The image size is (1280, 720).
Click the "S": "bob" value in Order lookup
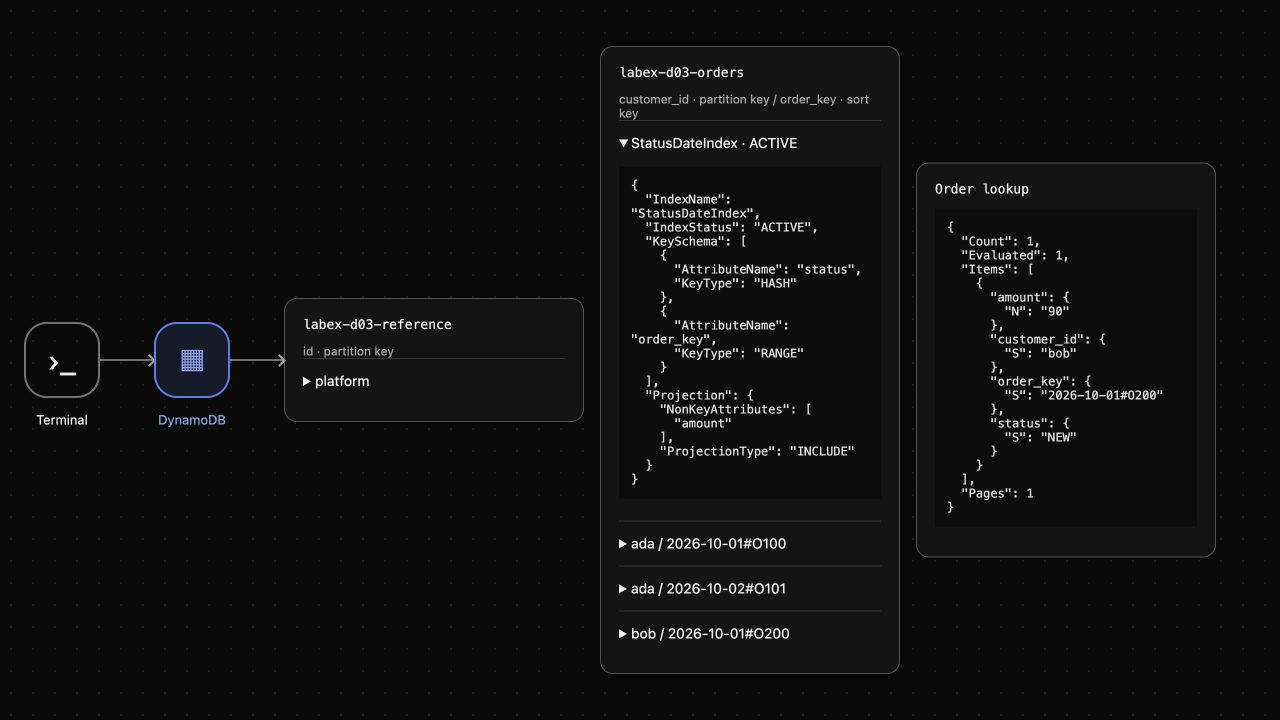[x=1040, y=353]
